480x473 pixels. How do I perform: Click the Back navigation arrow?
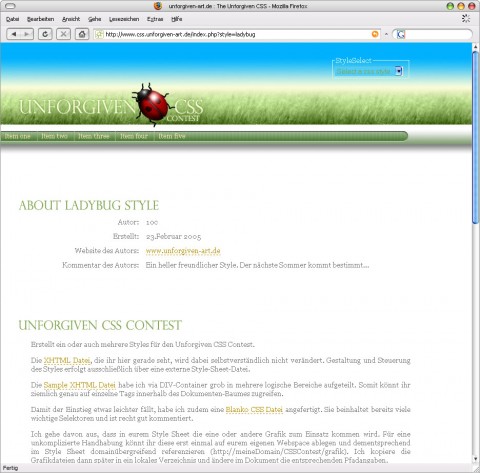(14, 34)
